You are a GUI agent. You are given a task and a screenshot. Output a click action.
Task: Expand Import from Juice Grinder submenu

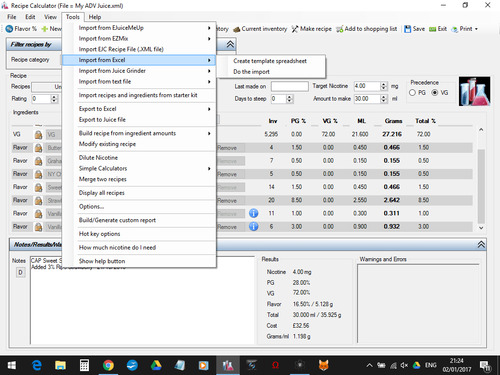(209, 71)
